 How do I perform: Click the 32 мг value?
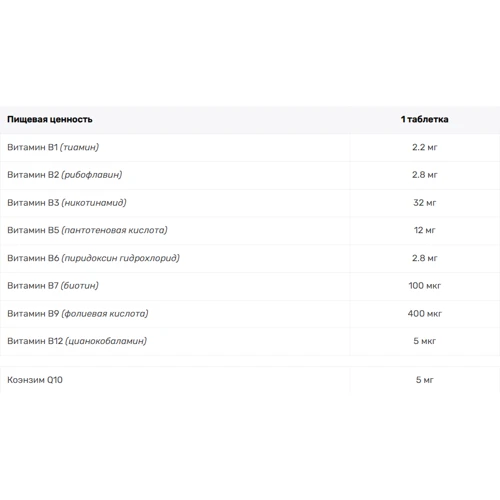pos(424,203)
